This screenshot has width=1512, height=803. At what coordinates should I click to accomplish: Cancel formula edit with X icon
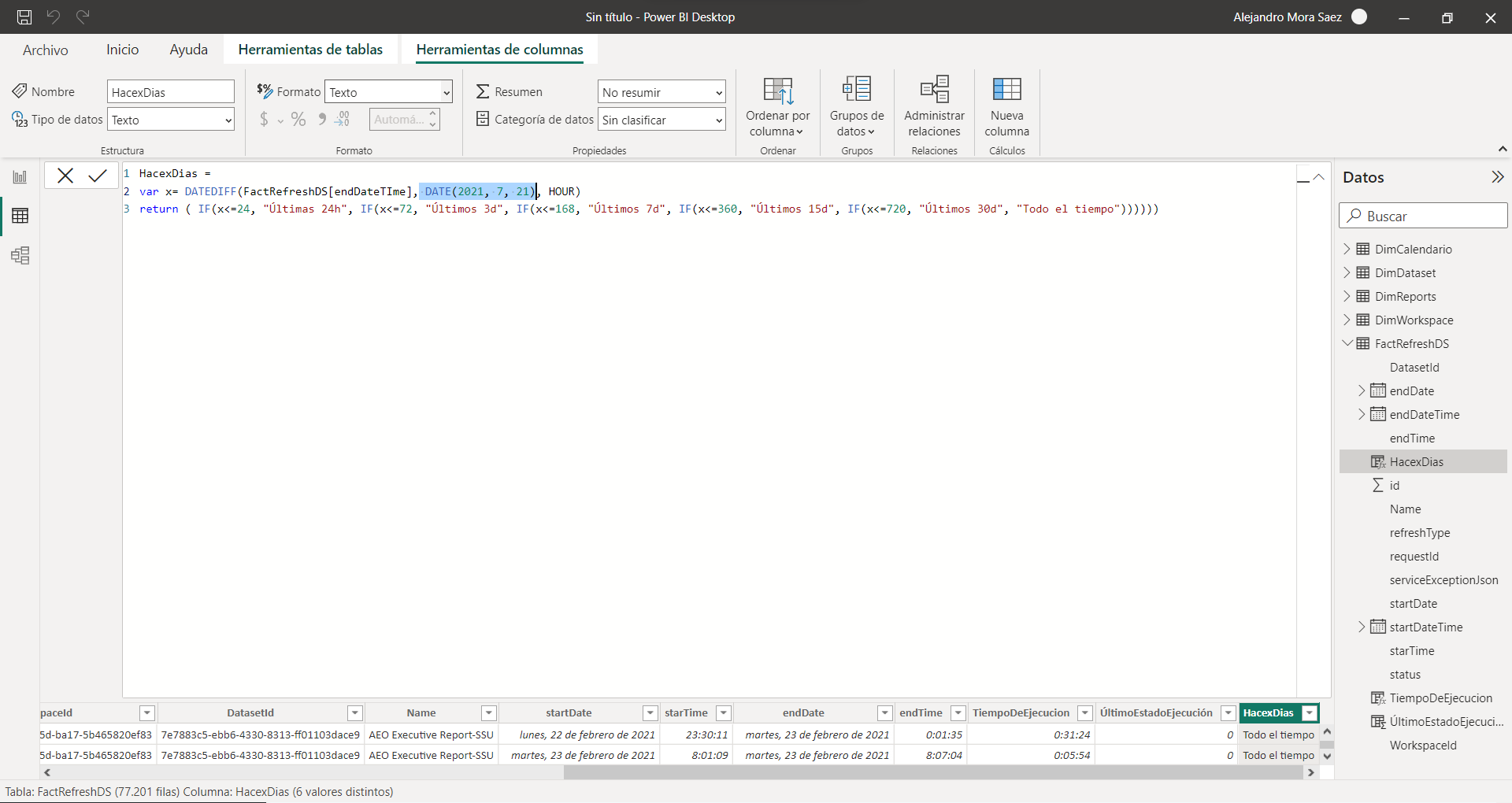pos(65,176)
